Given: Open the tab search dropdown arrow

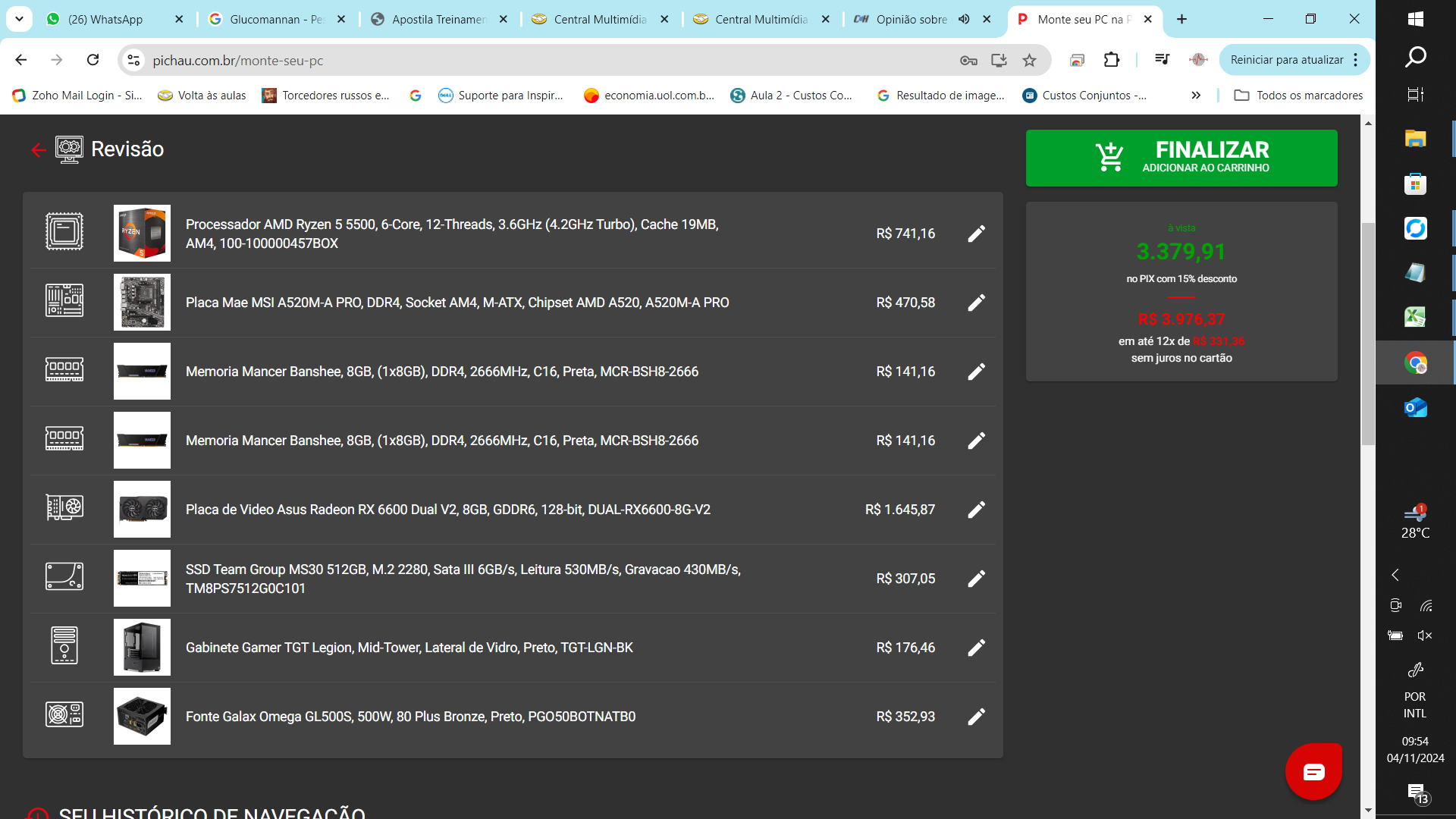Looking at the screenshot, I should click(19, 19).
